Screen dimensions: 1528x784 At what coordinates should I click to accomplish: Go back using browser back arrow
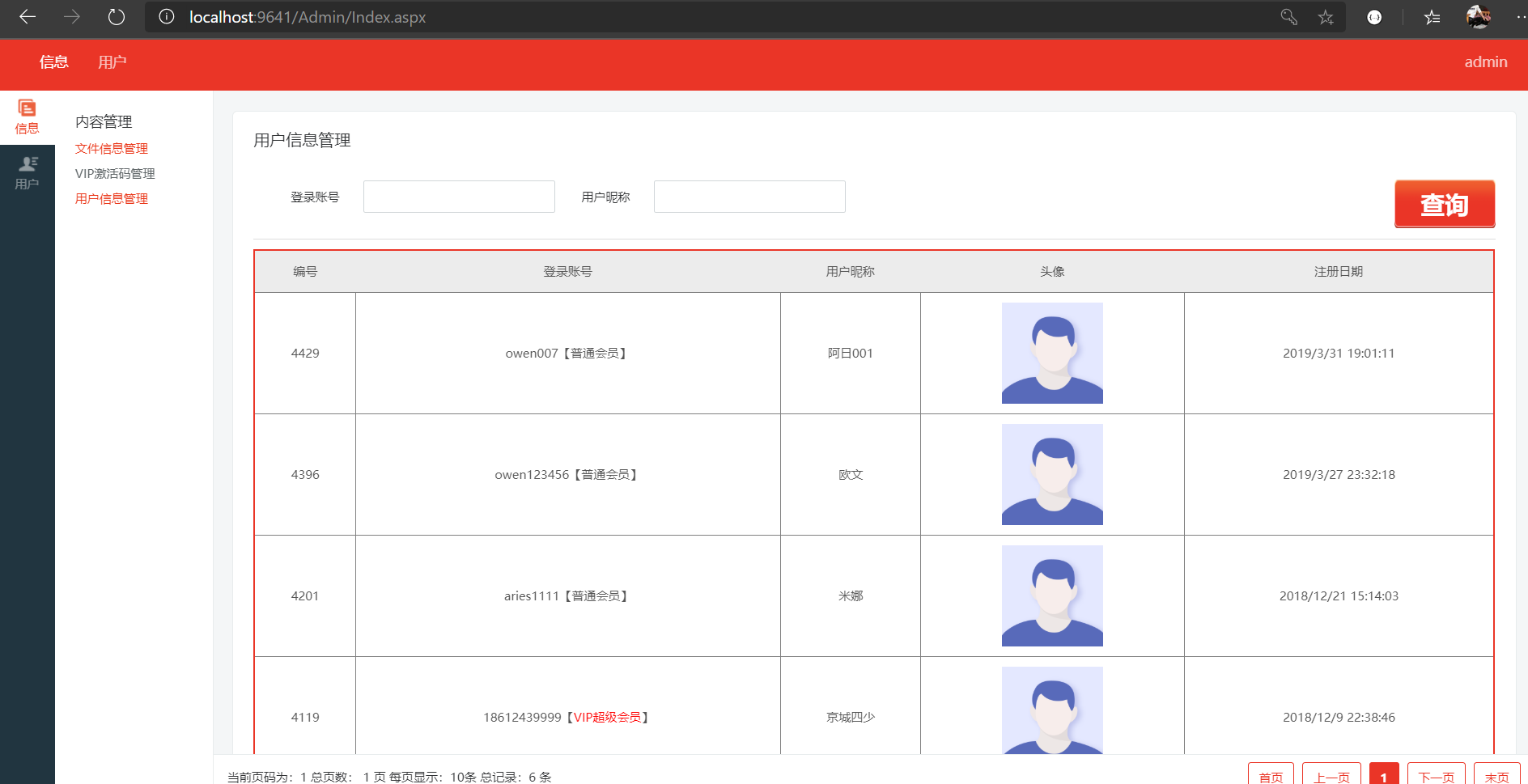point(28,17)
